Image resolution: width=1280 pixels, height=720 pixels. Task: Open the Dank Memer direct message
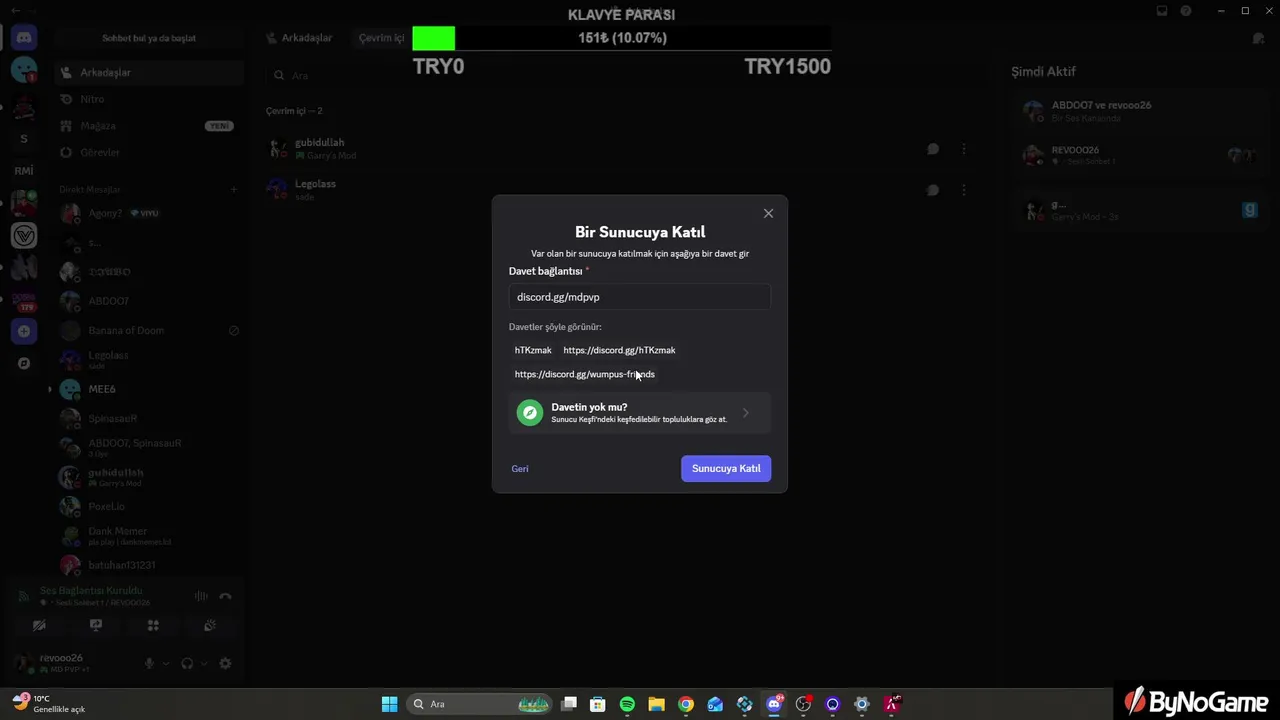coord(149,536)
